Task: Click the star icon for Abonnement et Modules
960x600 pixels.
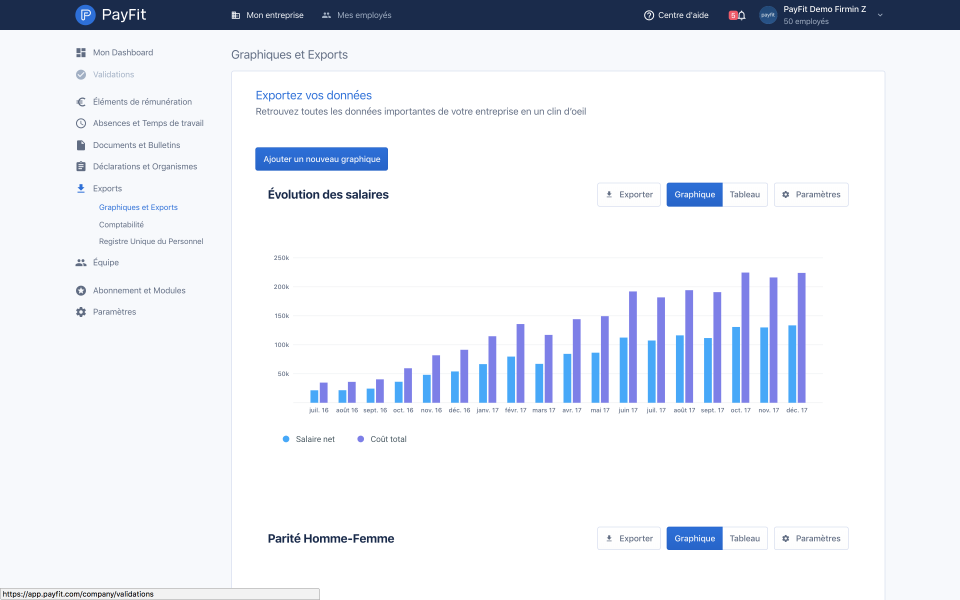Action: point(81,291)
